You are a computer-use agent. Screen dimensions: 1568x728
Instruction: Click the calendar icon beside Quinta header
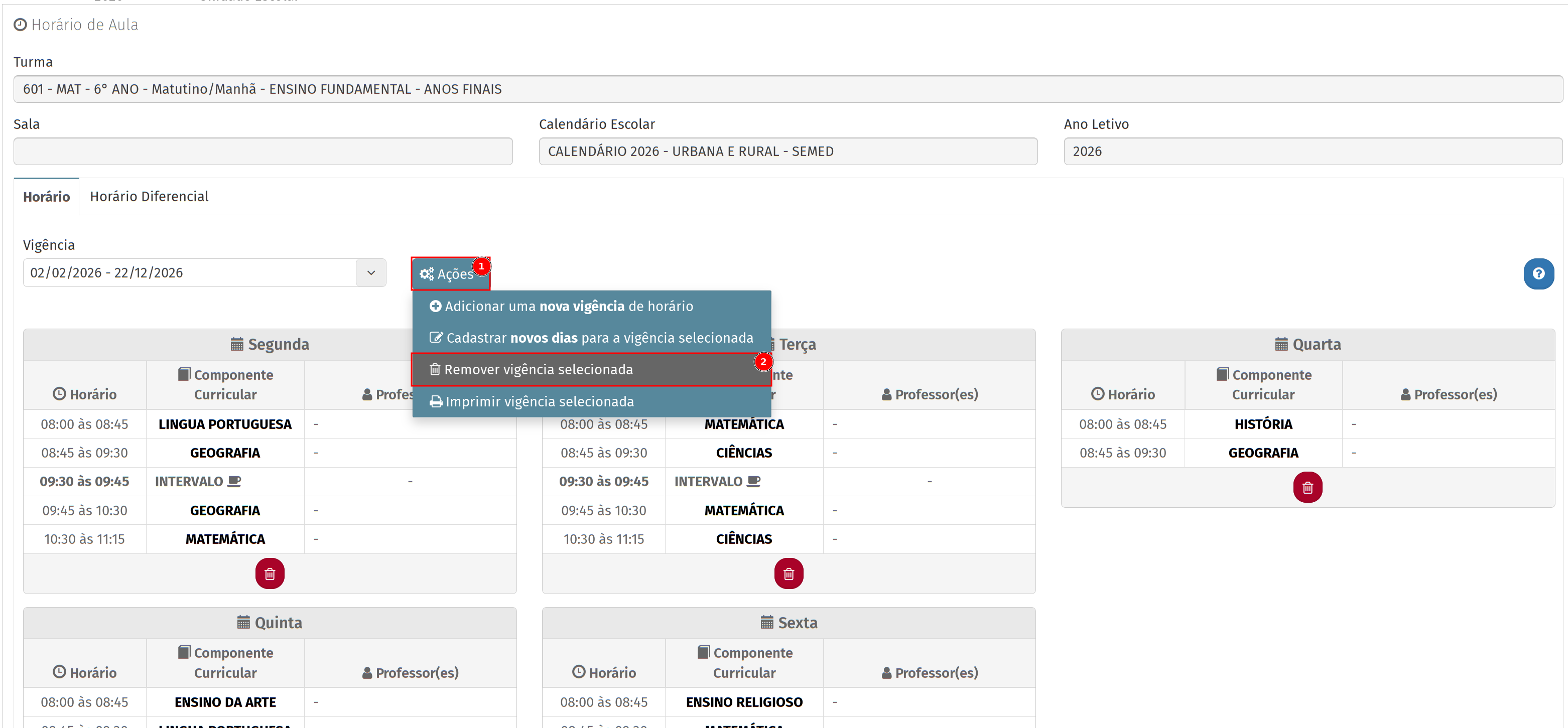point(243,622)
